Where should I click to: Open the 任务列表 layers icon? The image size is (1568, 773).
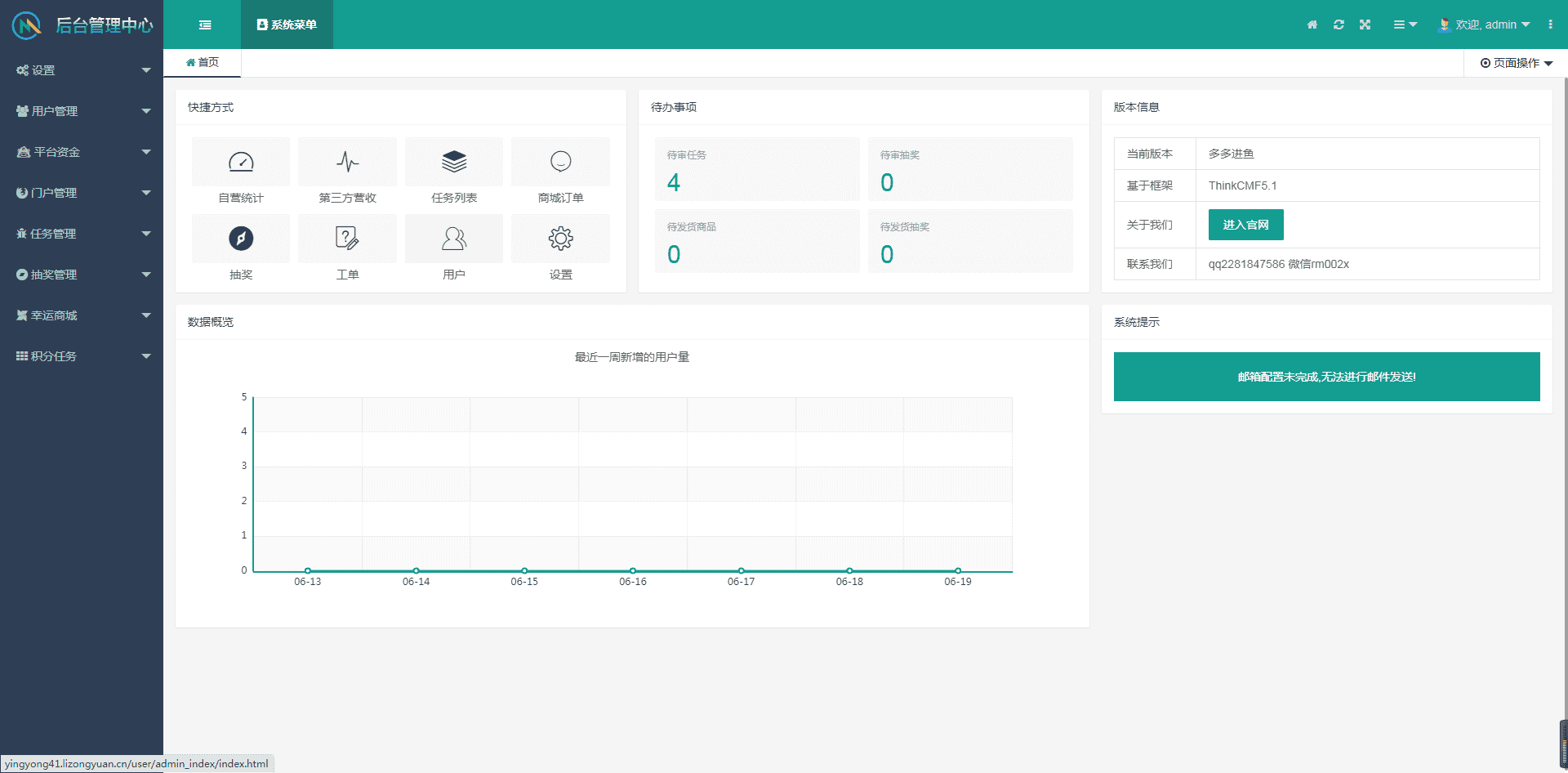pos(454,163)
